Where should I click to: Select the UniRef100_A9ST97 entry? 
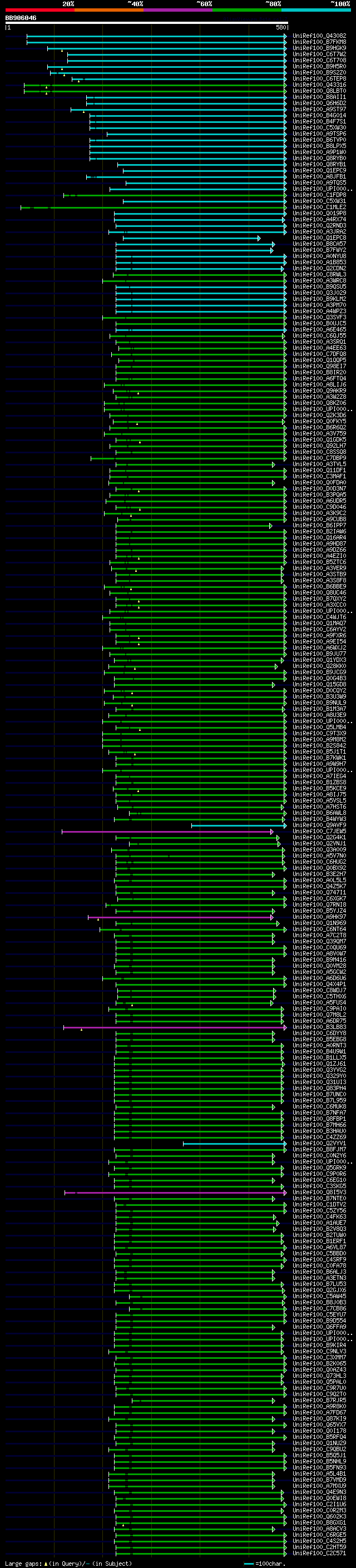319,110
